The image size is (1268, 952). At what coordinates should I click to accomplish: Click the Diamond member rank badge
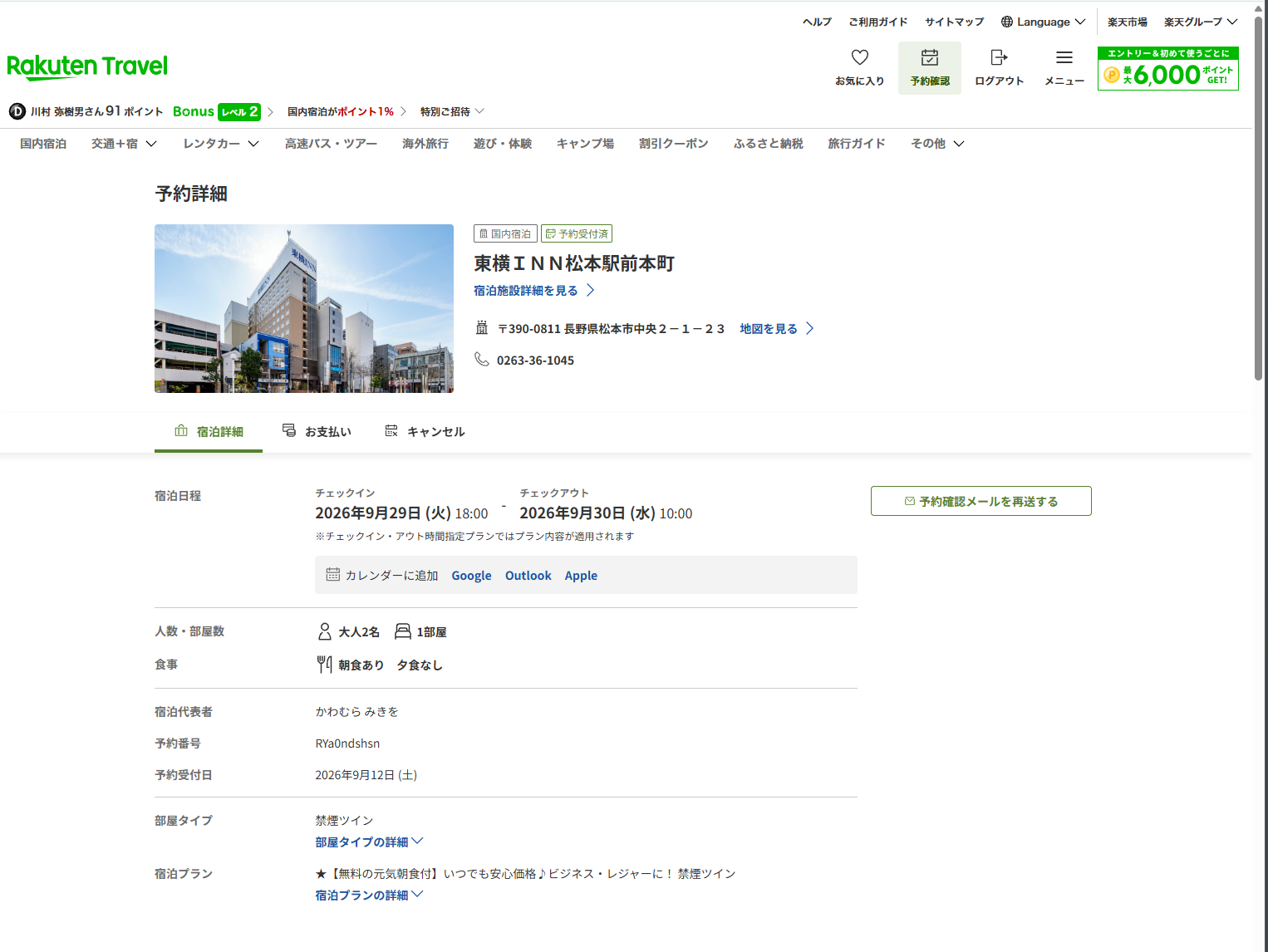(x=17, y=111)
